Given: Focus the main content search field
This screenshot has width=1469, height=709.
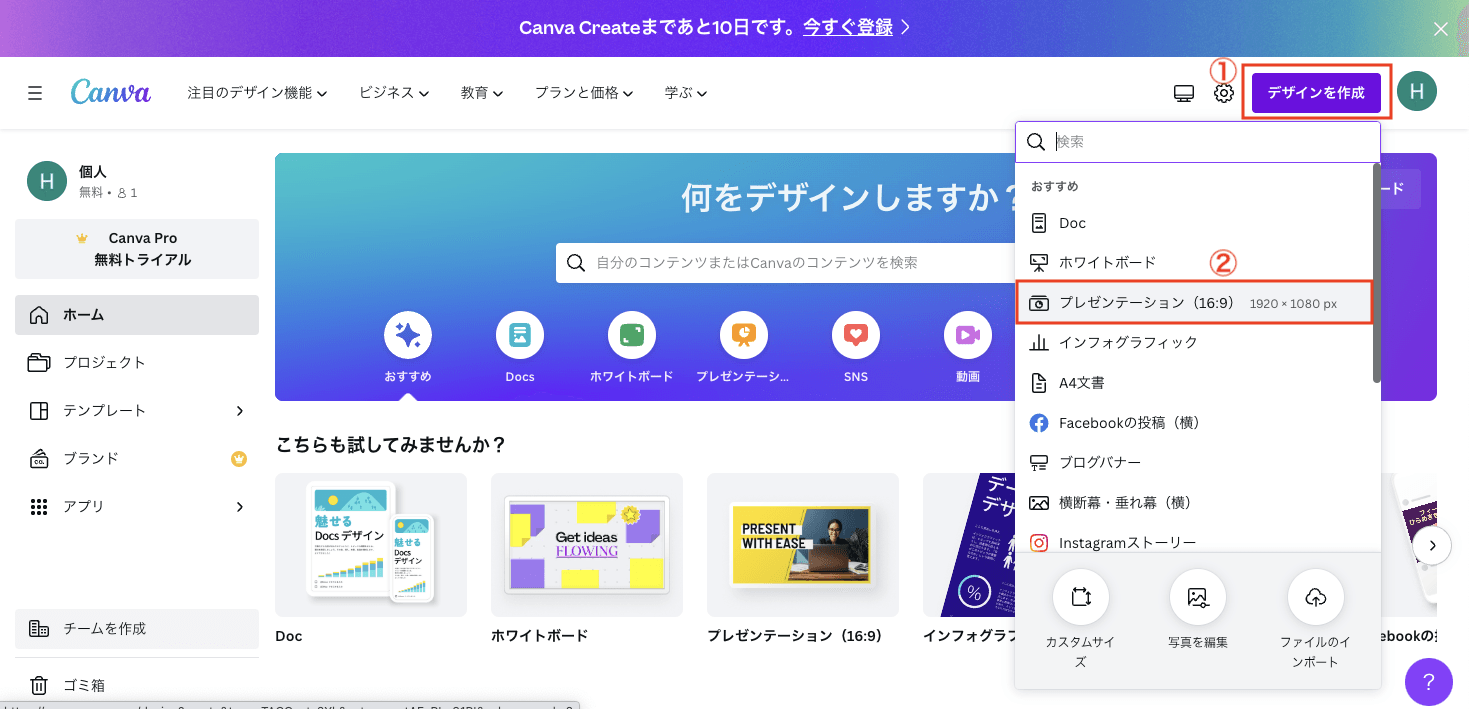Looking at the screenshot, I should tap(784, 263).
